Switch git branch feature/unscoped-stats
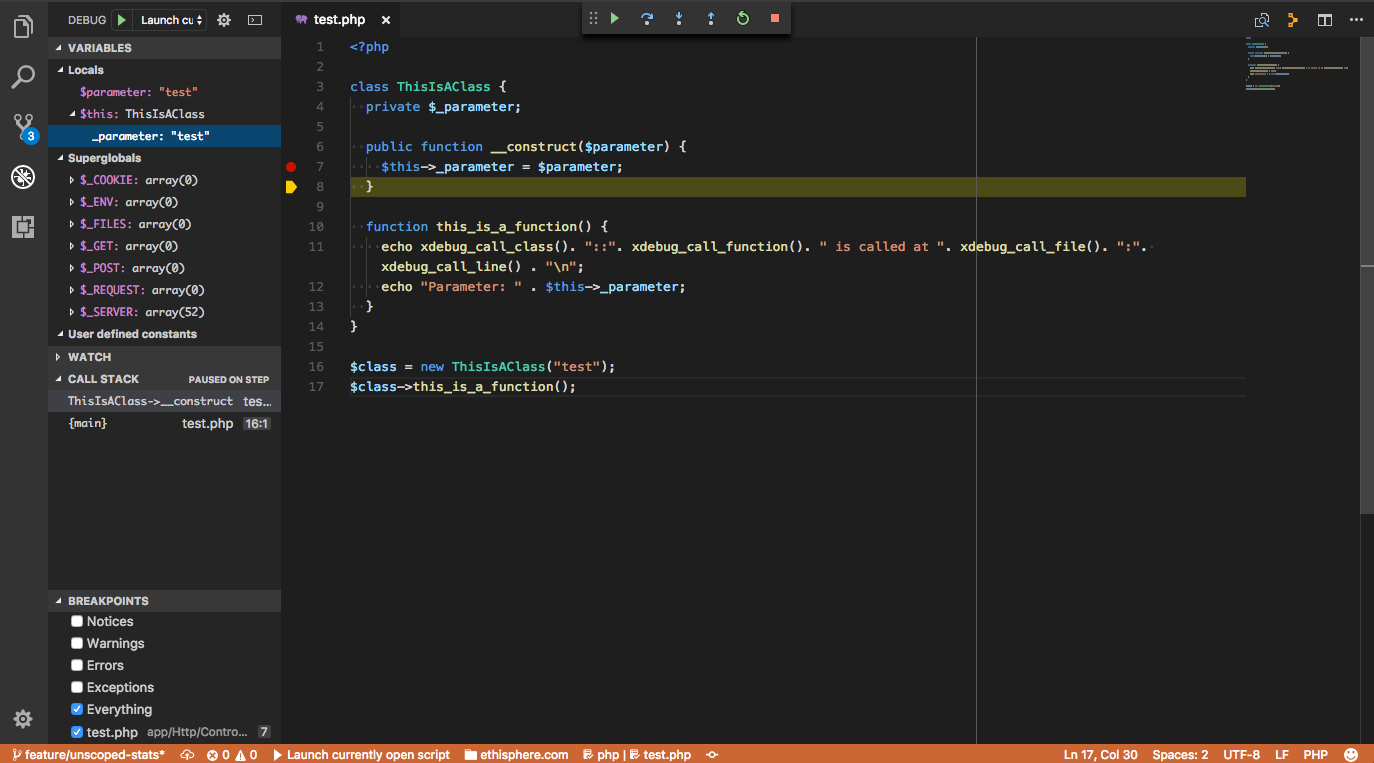 click(x=88, y=755)
